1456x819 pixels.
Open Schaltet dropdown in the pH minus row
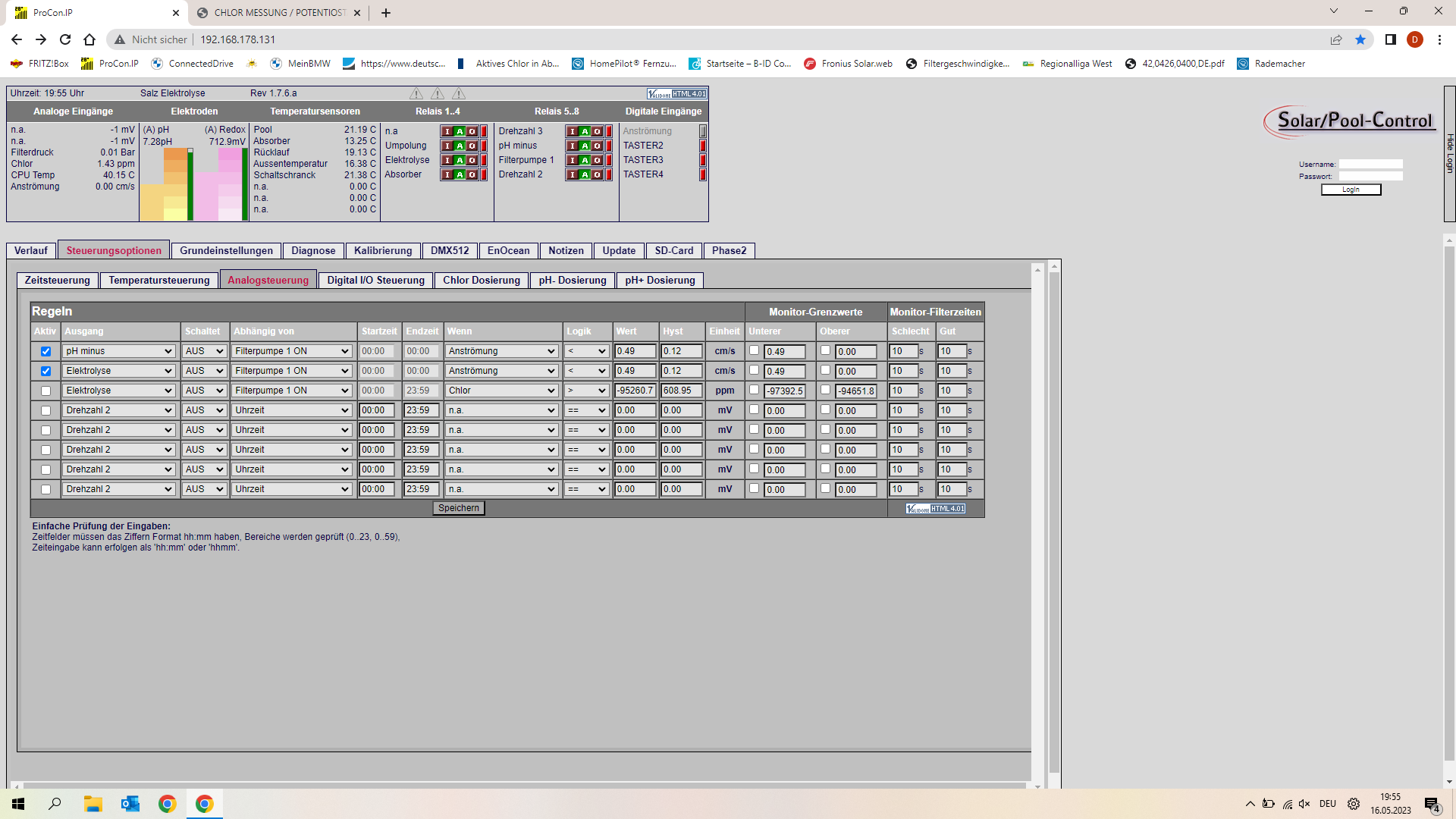pyautogui.click(x=205, y=351)
